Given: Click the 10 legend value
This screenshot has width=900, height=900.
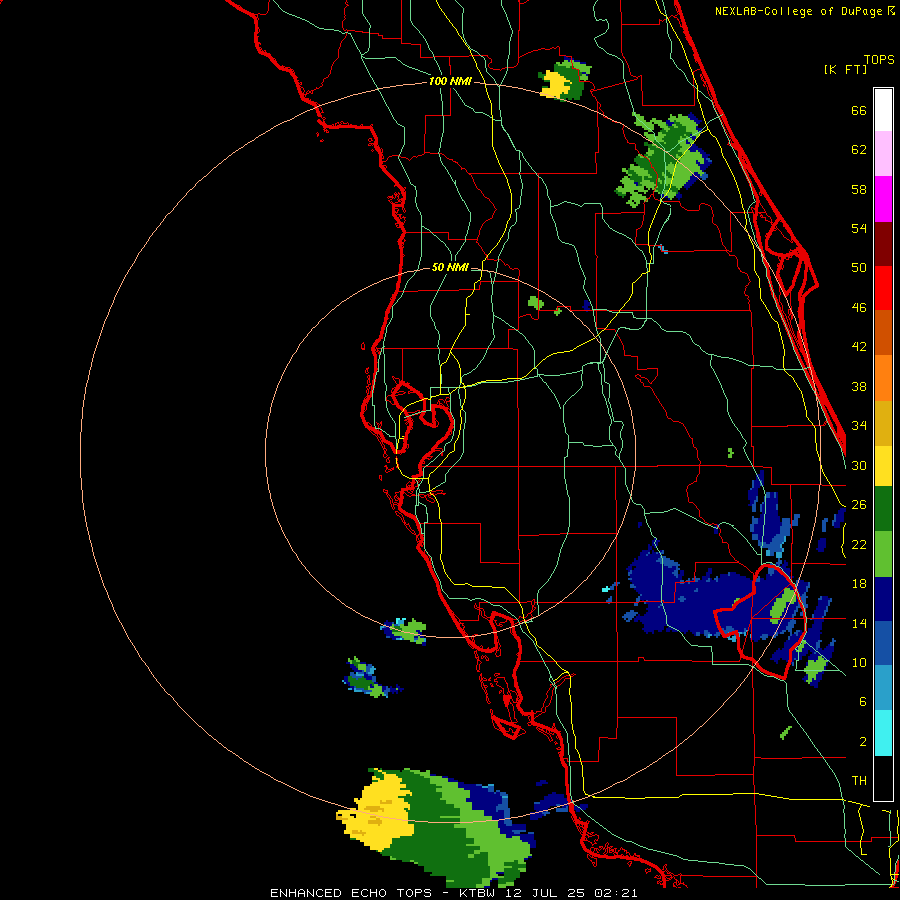Looking at the screenshot, I should click(859, 662).
